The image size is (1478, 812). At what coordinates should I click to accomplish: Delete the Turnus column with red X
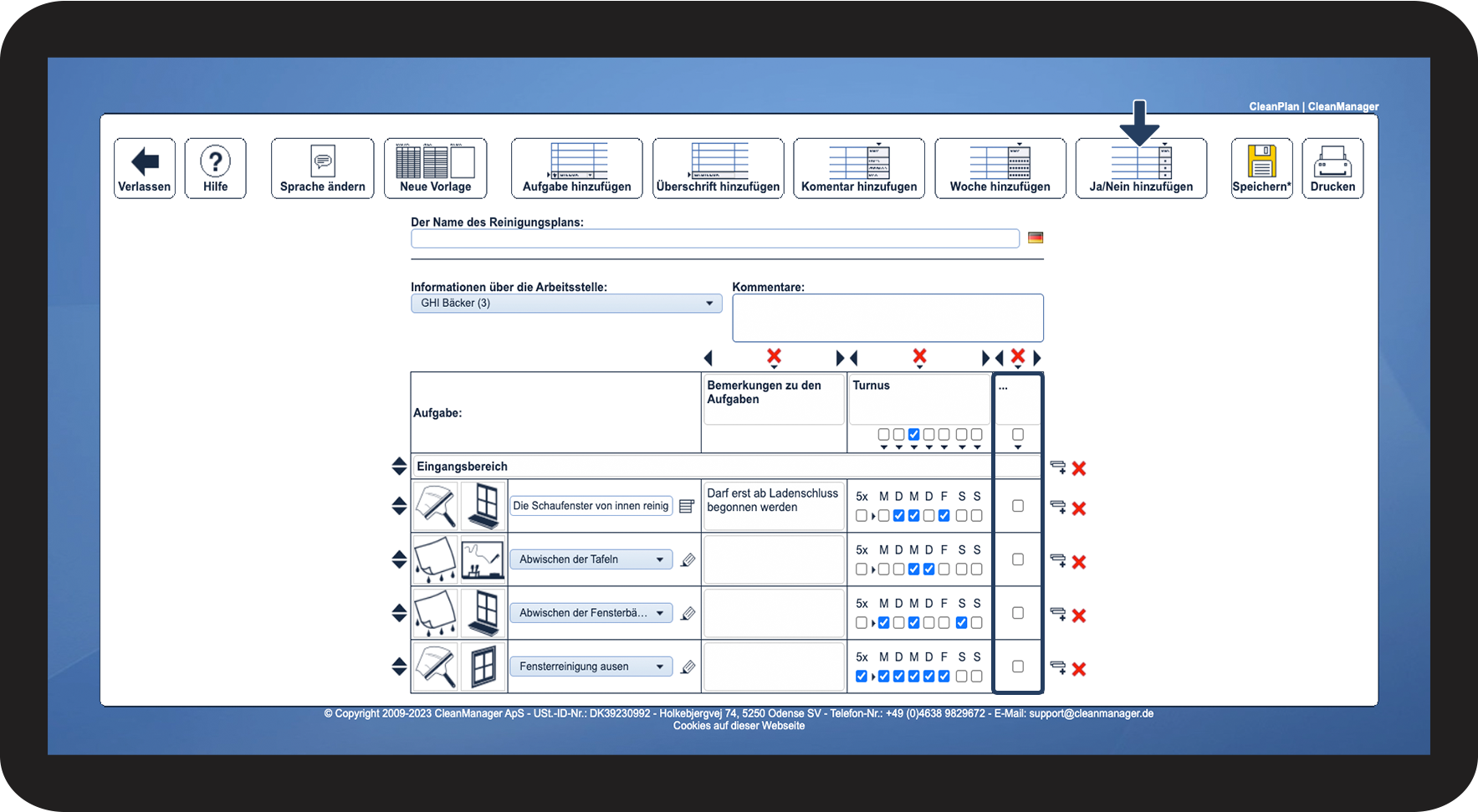919,357
